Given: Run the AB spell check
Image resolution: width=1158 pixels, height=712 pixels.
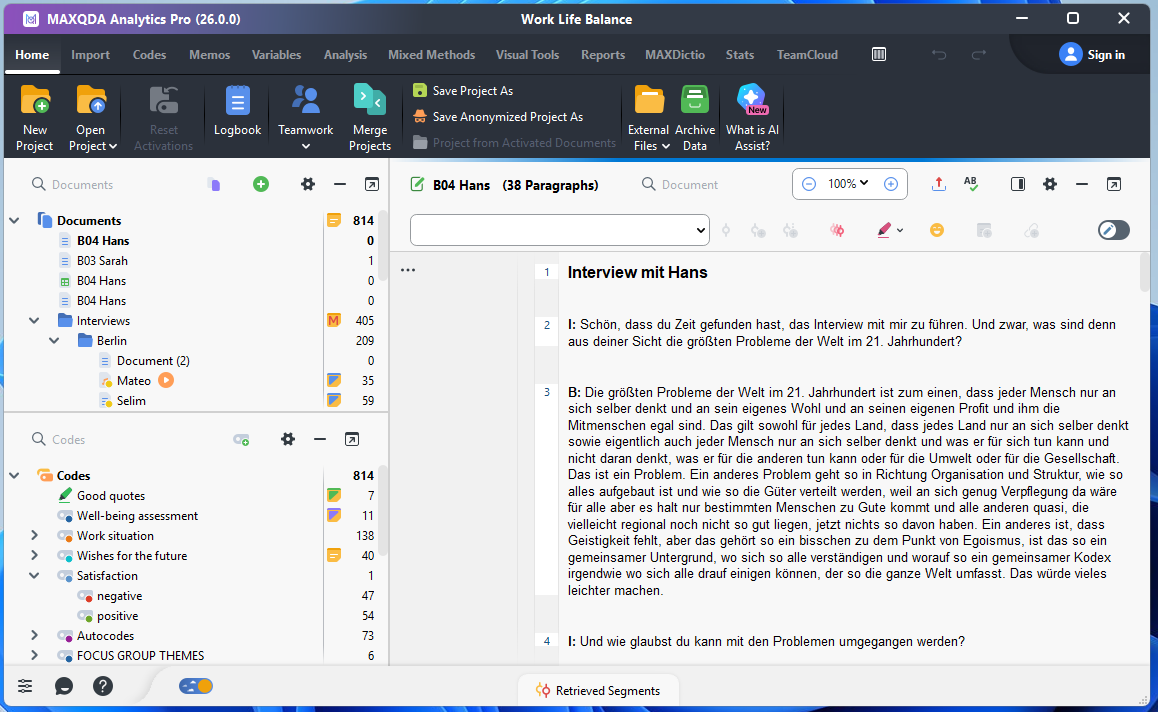Looking at the screenshot, I should (970, 184).
